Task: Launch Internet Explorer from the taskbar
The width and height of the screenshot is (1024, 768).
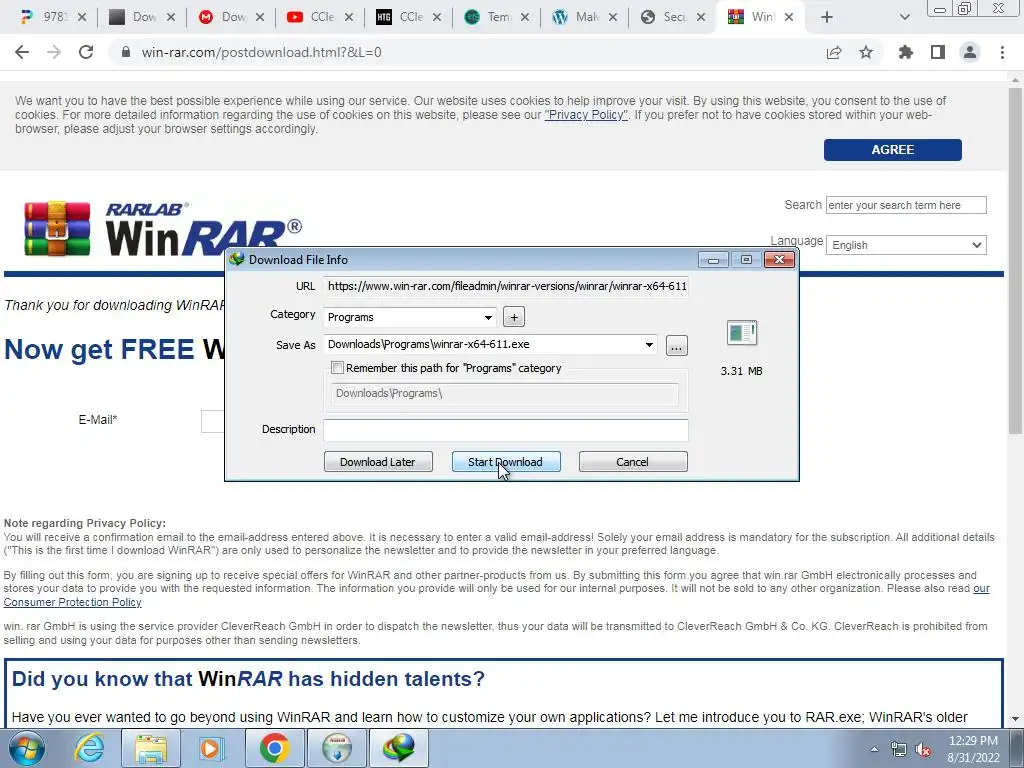Action: (x=89, y=748)
